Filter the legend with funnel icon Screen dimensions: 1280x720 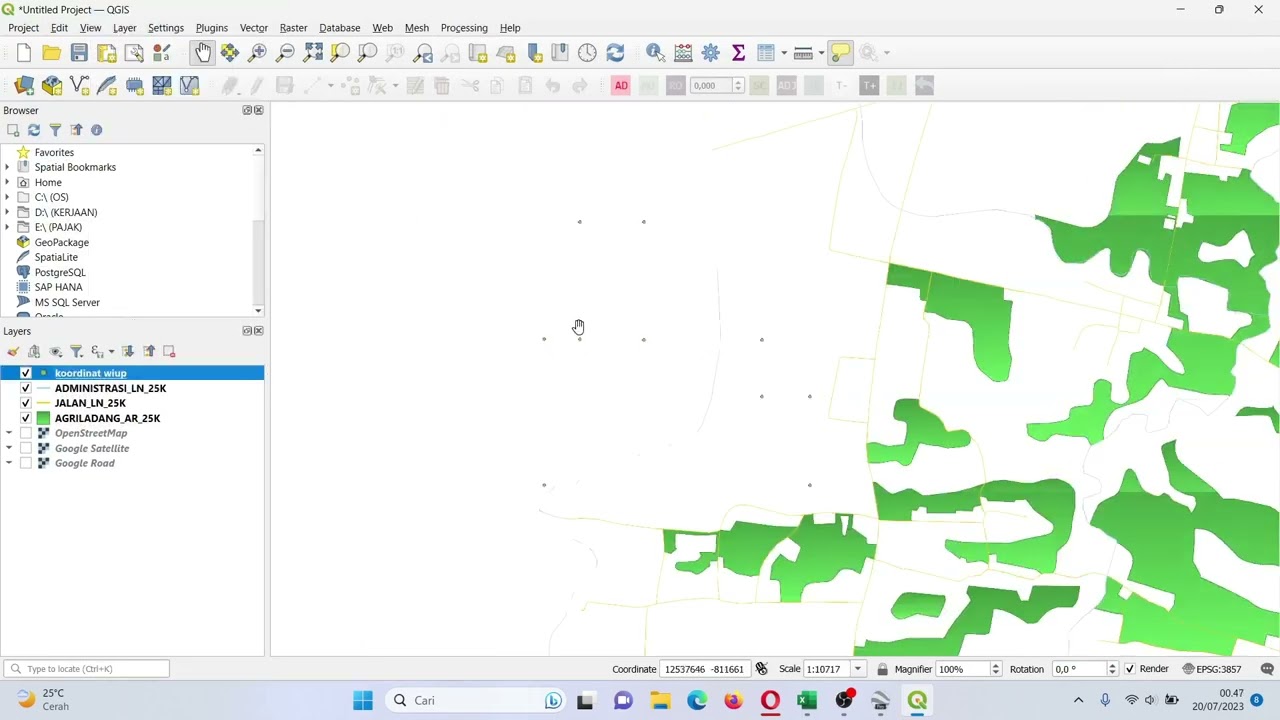click(76, 352)
